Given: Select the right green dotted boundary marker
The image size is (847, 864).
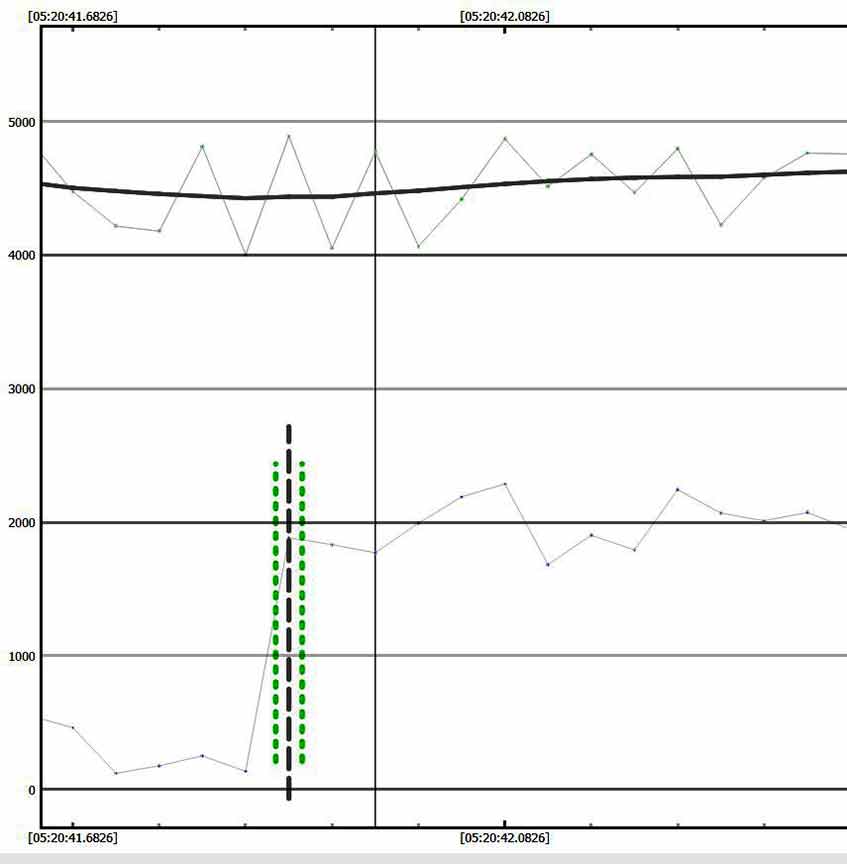Looking at the screenshot, I should point(302,613).
